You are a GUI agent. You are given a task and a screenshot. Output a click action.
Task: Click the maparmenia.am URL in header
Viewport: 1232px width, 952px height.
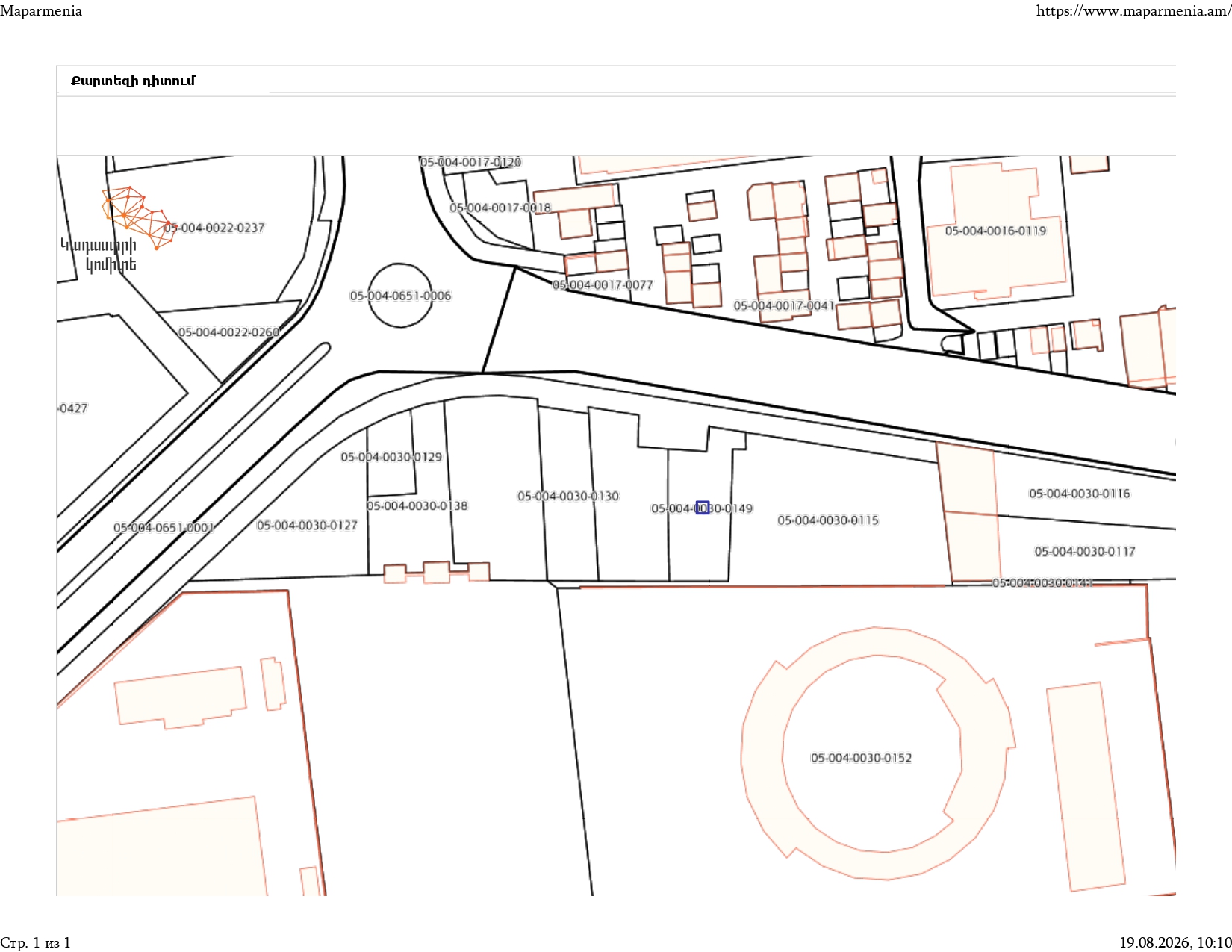click(x=1134, y=11)
